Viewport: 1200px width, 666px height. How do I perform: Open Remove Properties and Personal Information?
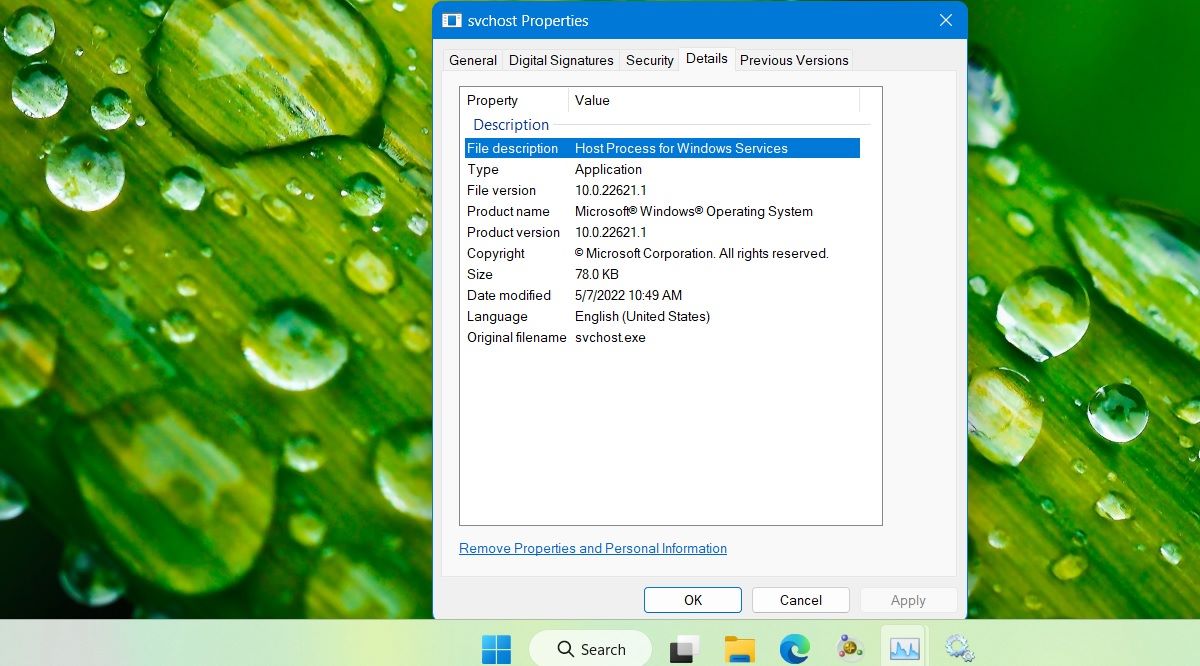(592, 548)
